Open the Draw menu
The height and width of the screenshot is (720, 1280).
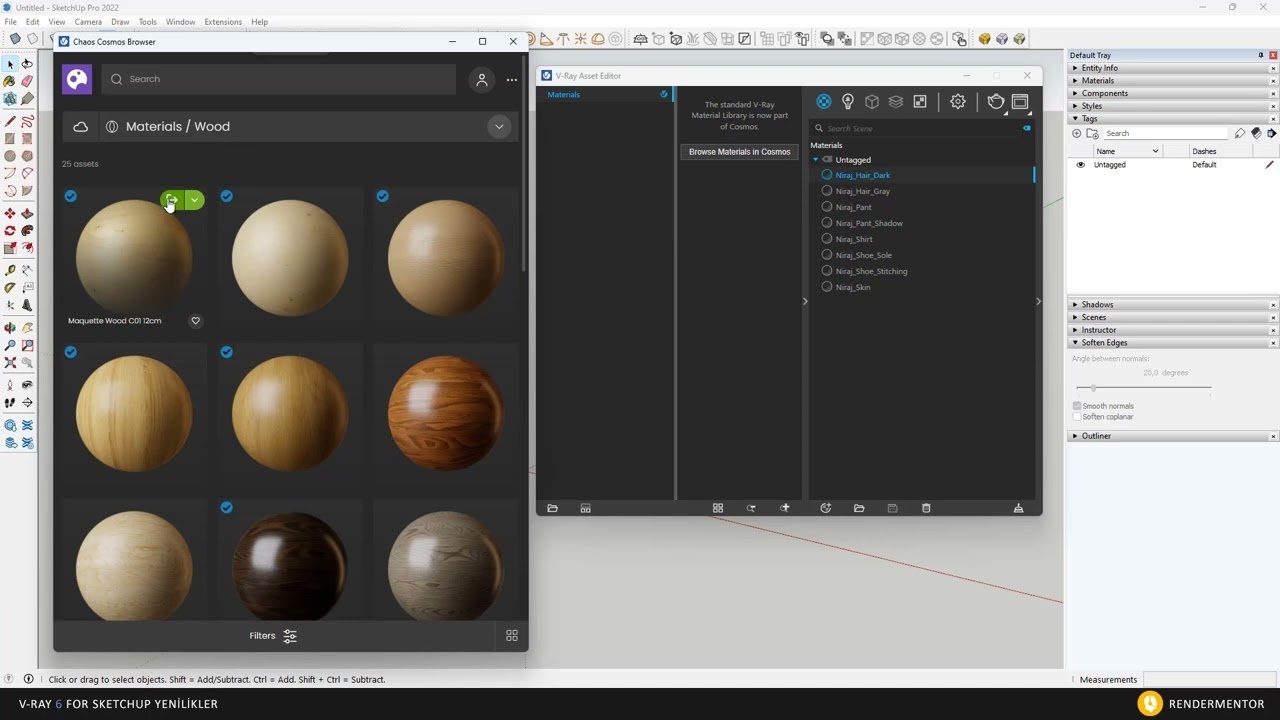click(x=120, y=22)
